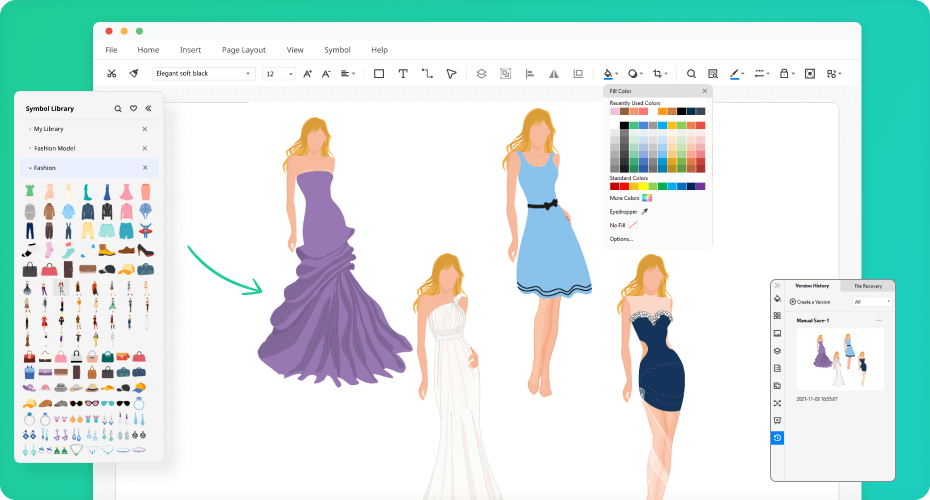Select the Text tool in the toolbar
The image size is (930, 500).
click(x=403, y=73)
